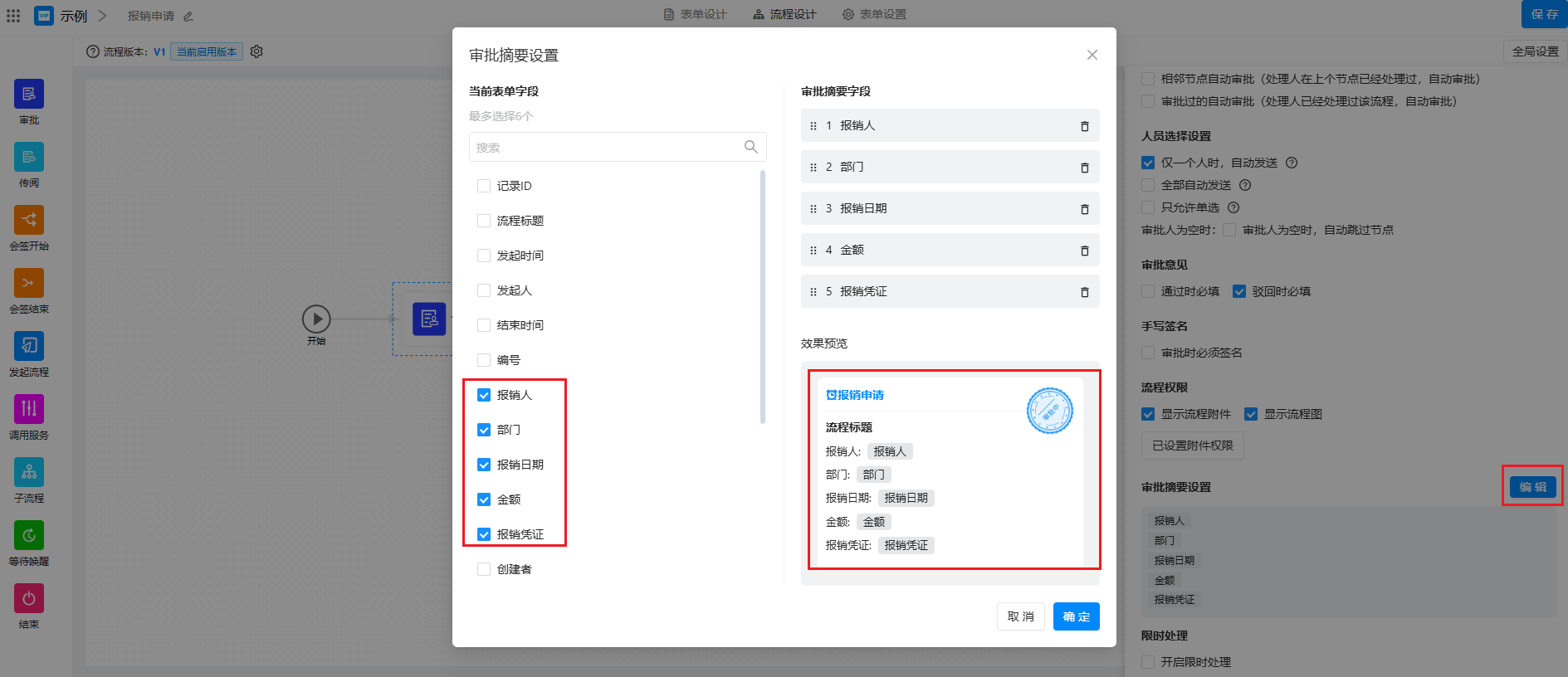Viewport: 1568px width, 677px height.
Task: Grab the drag handle for 金额 row
Action: coord(813,251)
